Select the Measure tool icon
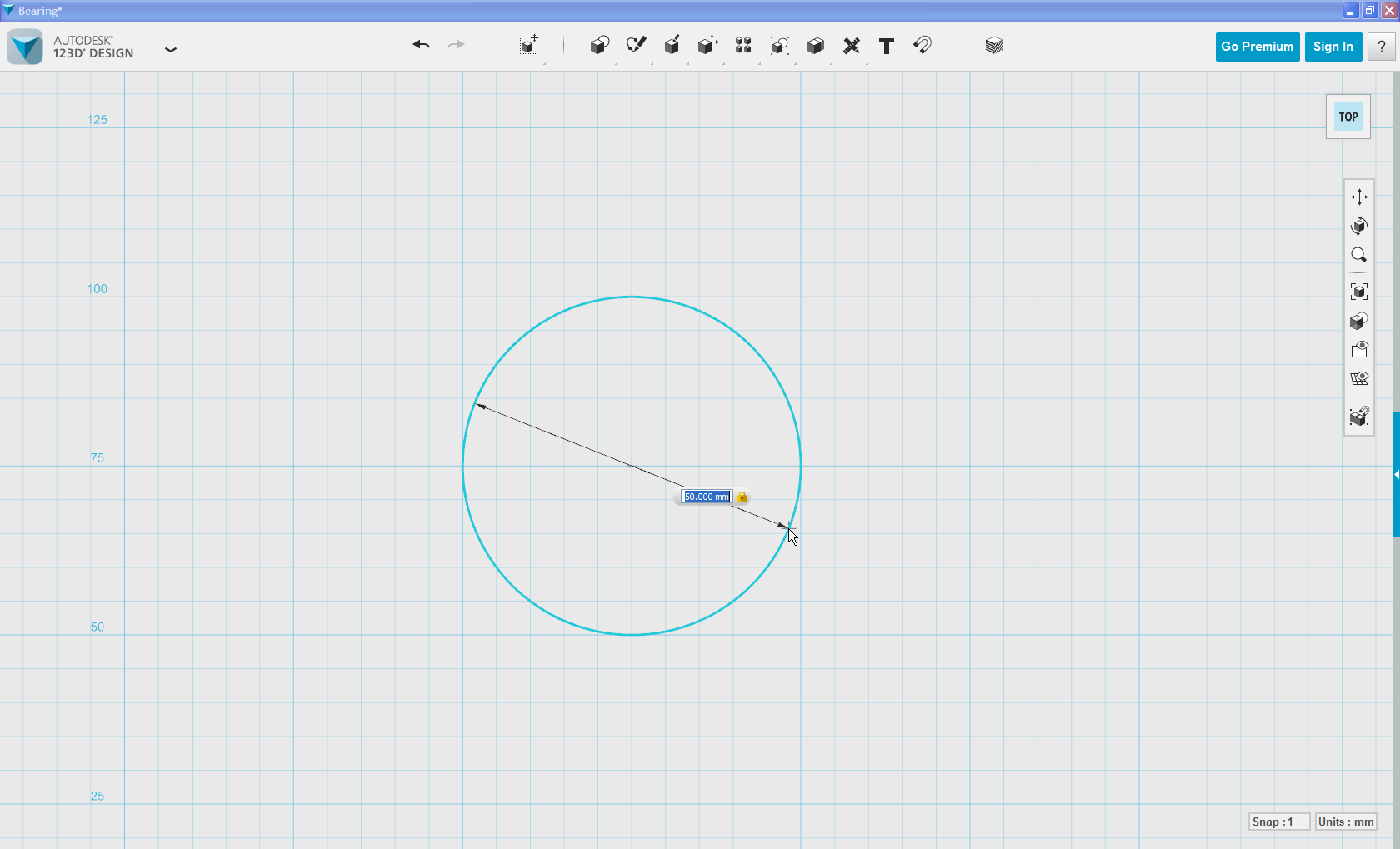Viewport: 1400px width, 849px height. 851,46
